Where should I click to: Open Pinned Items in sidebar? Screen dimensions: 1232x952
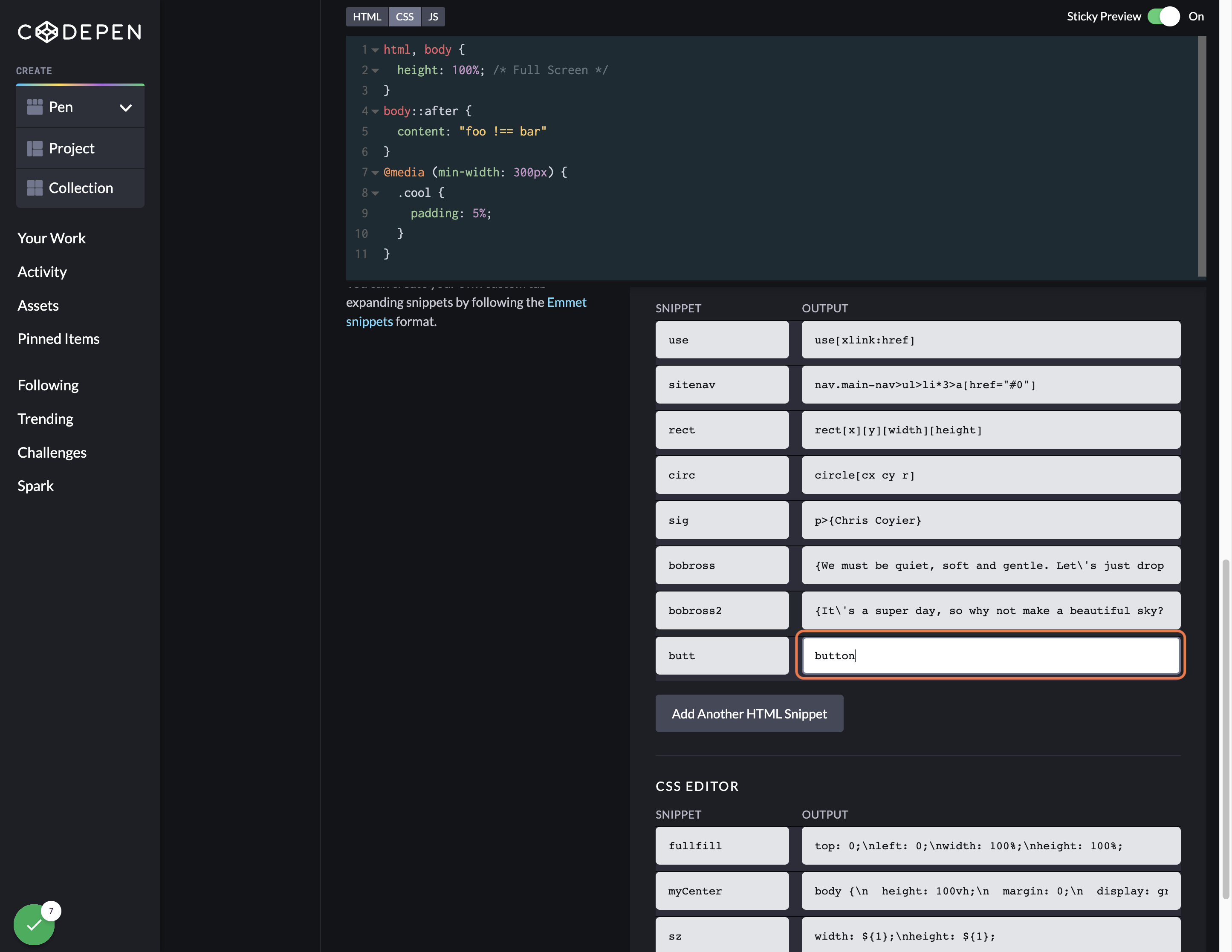click(59, 339)
